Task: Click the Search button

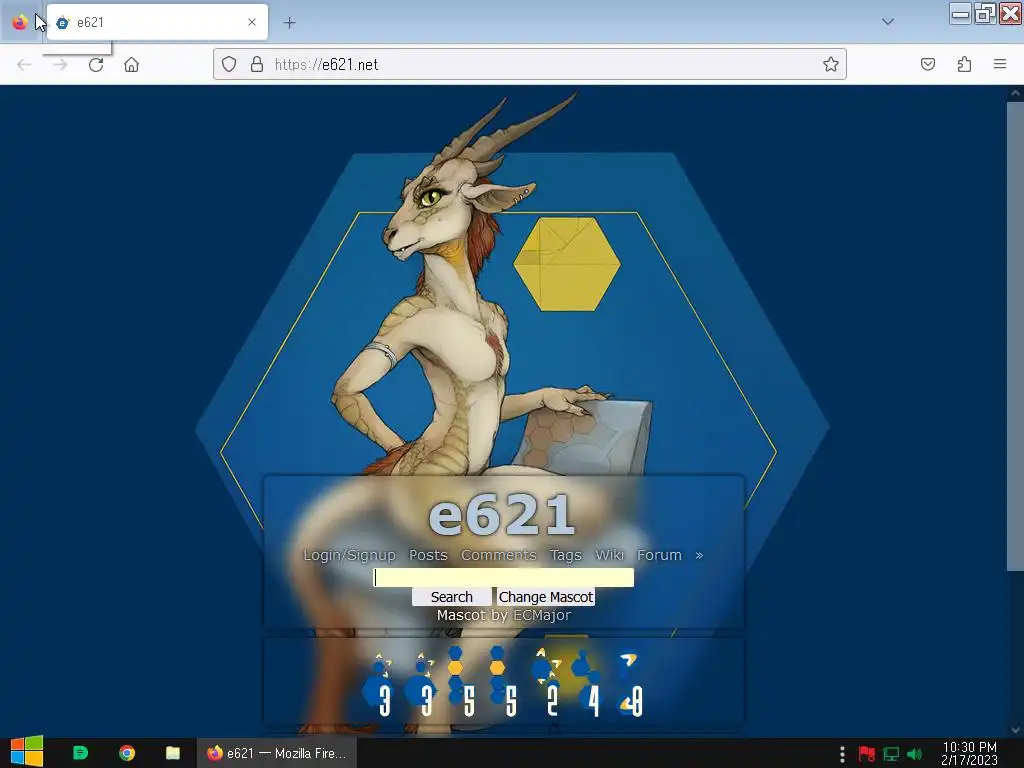Action: coord(451,597)
